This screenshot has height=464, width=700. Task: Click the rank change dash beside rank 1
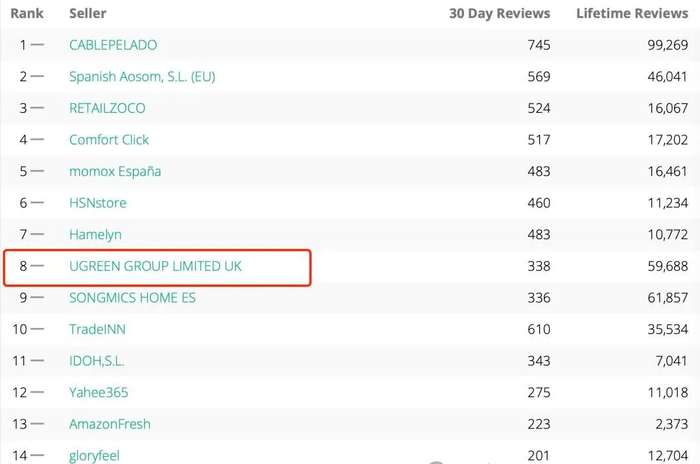(38, 45)
